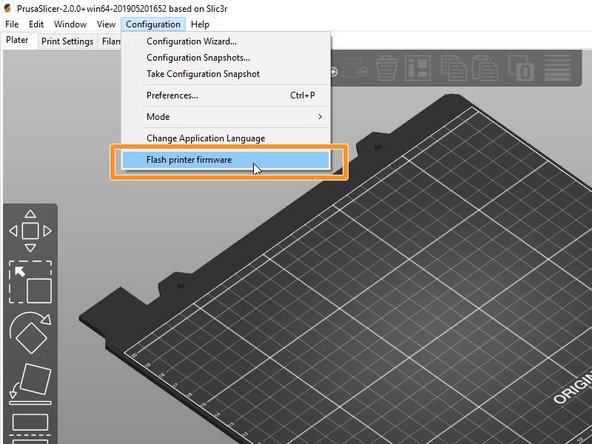The height and width of the screenshot is (444, 592).
Task: Open the Edit menu
Action: click(x=36, y=24)
